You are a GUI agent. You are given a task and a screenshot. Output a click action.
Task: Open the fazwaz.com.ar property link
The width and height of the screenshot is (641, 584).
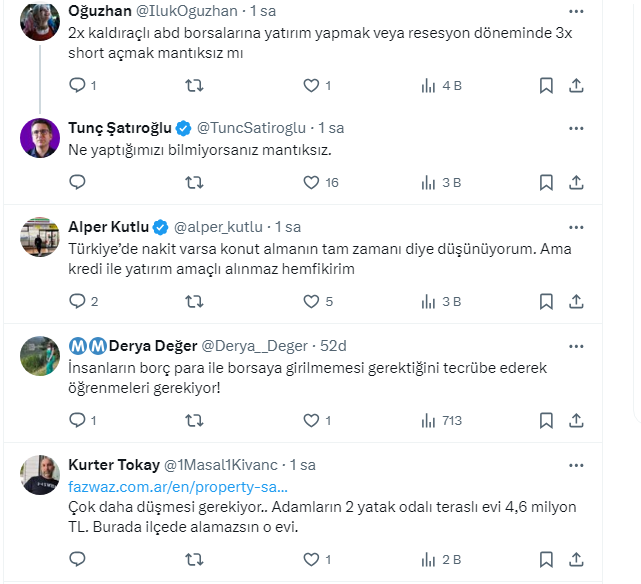coord(178,487)
